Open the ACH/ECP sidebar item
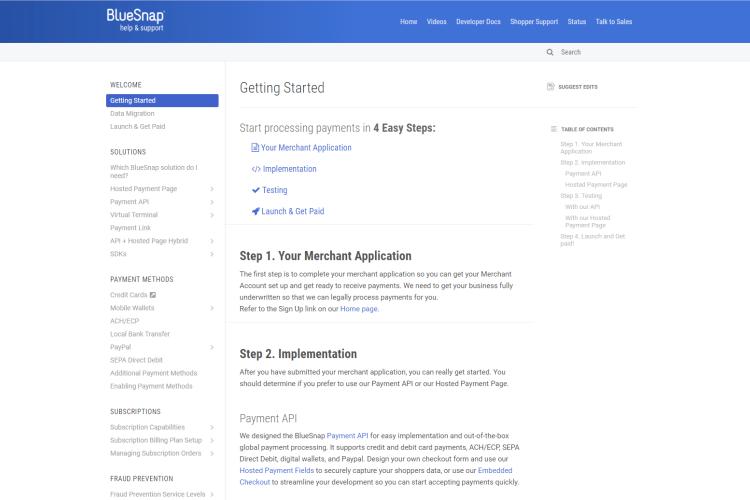This screenshot has width=750, height=500. click(124, 321)
